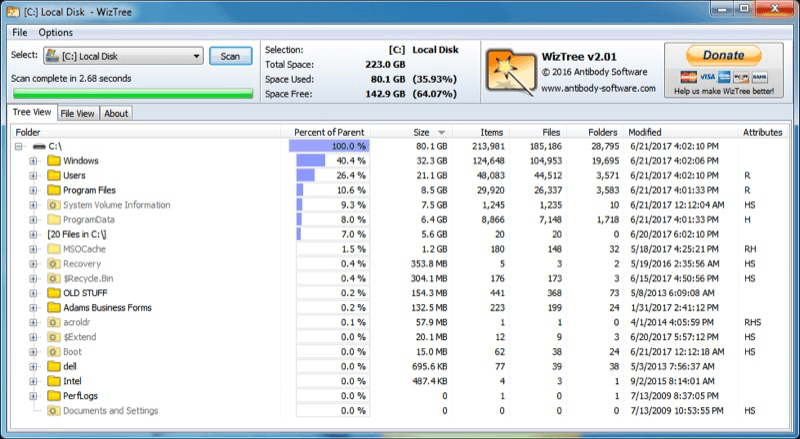This screenshot has height=439, width=800.
Task: Click the PerfLogs folder icon
Action: tap(54, 396)
